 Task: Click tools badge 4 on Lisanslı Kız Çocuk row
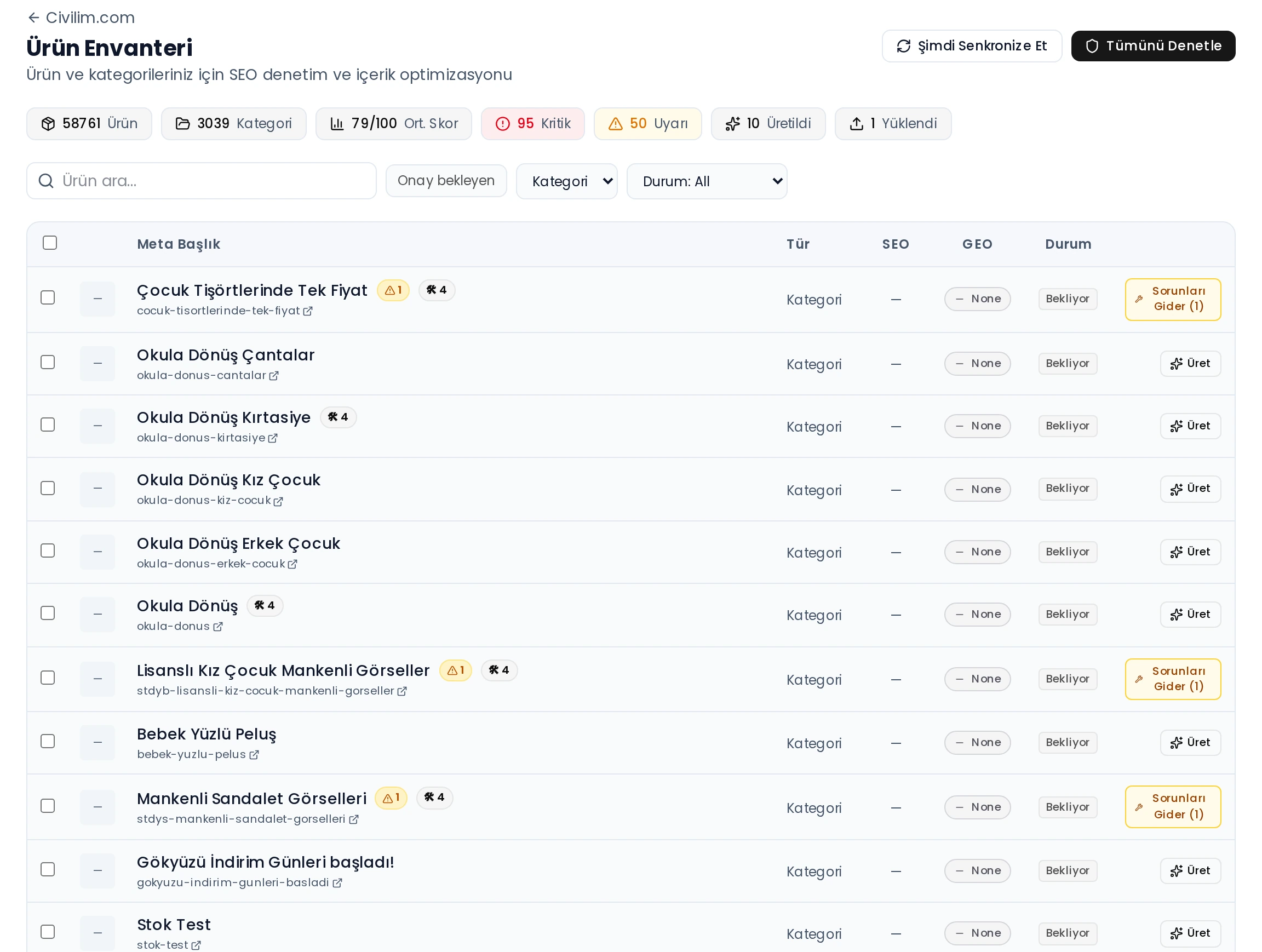click(x=499, y=671)
